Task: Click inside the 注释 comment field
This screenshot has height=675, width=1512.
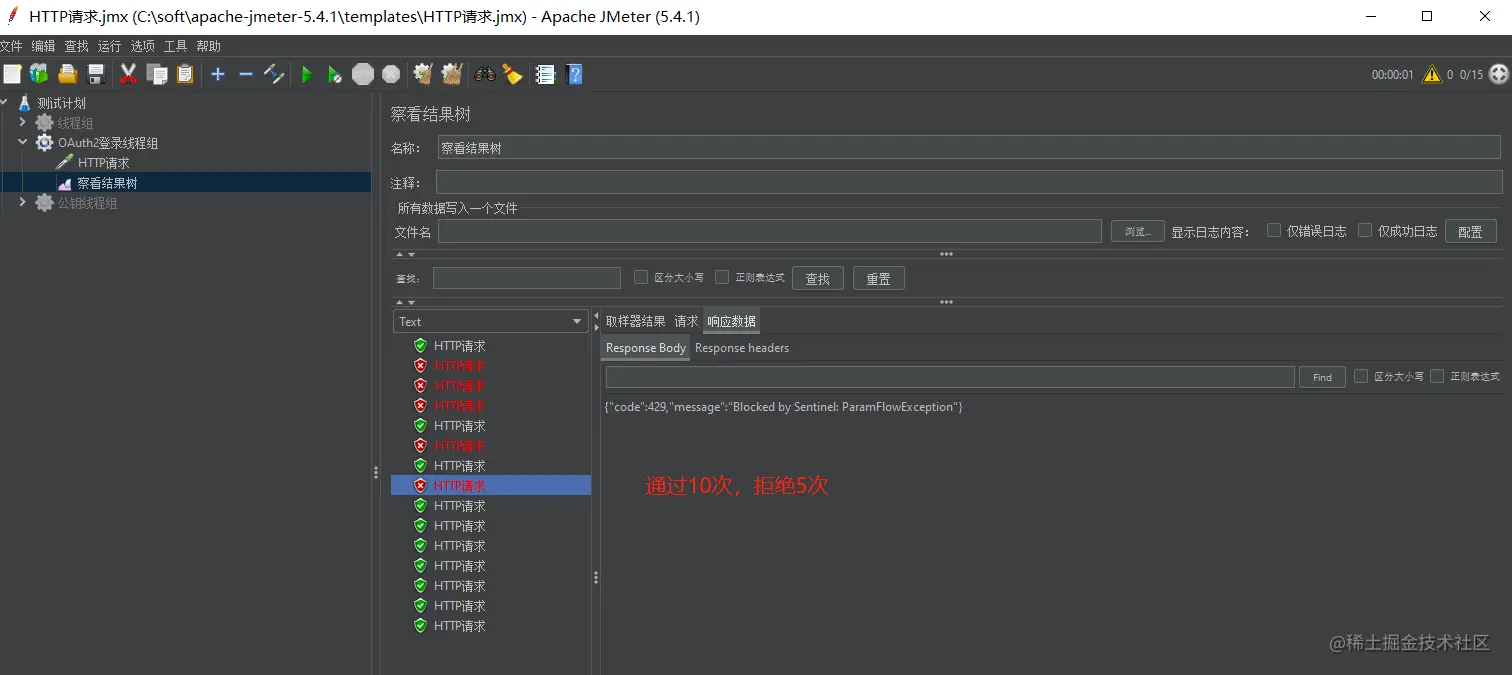Action: (969, 182)
